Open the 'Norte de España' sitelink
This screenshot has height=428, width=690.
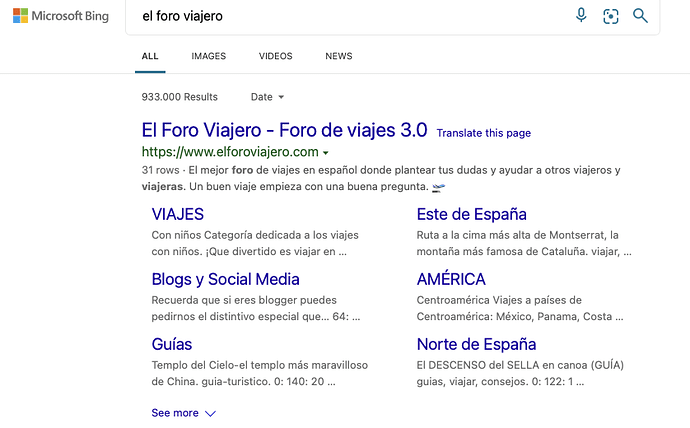pyautogui.click(x=476, y=344)
